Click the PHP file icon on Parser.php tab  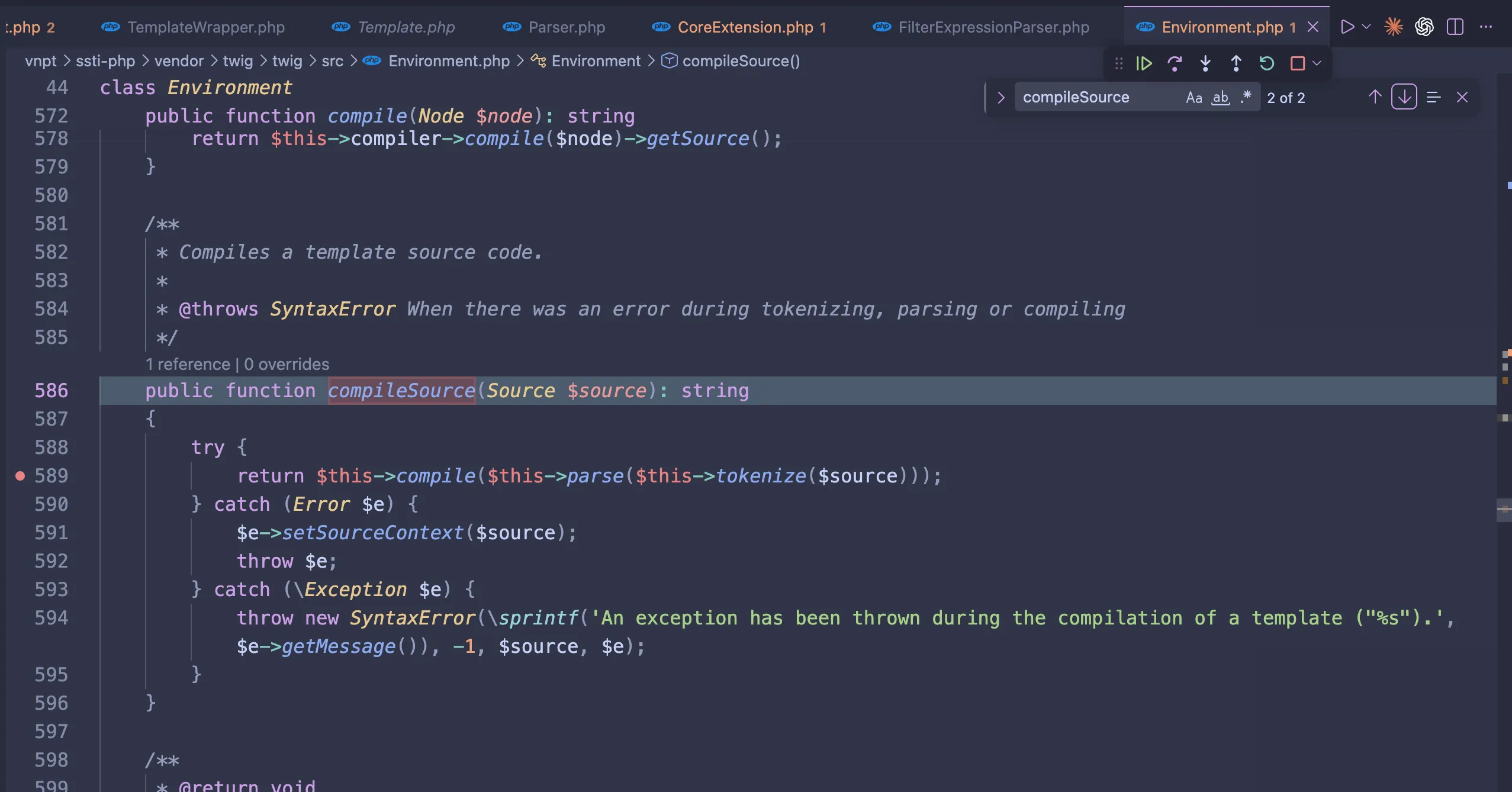pyautogui.click(x=511, y=27)
